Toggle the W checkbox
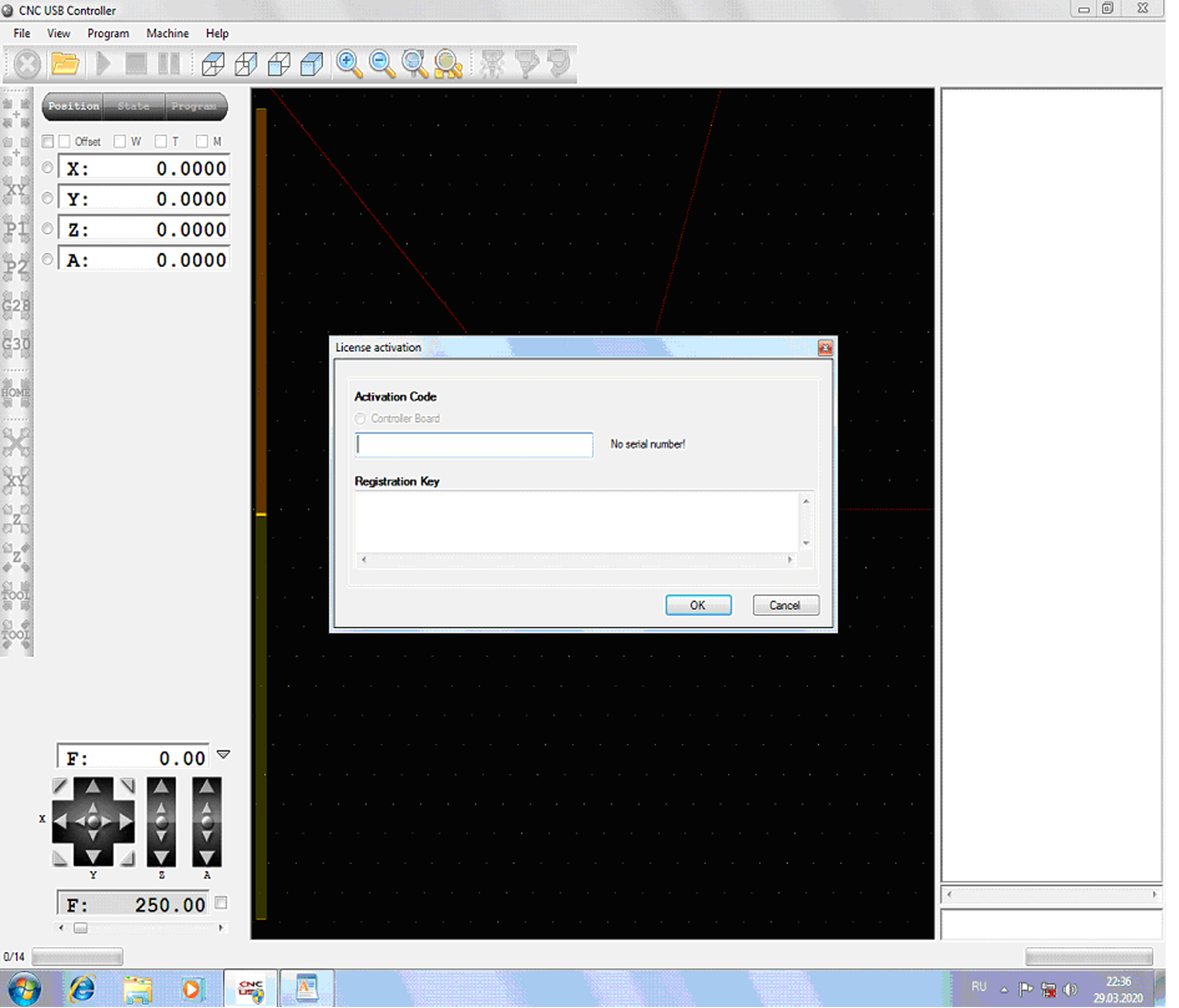1179x1008 pixels. (119, 142)
